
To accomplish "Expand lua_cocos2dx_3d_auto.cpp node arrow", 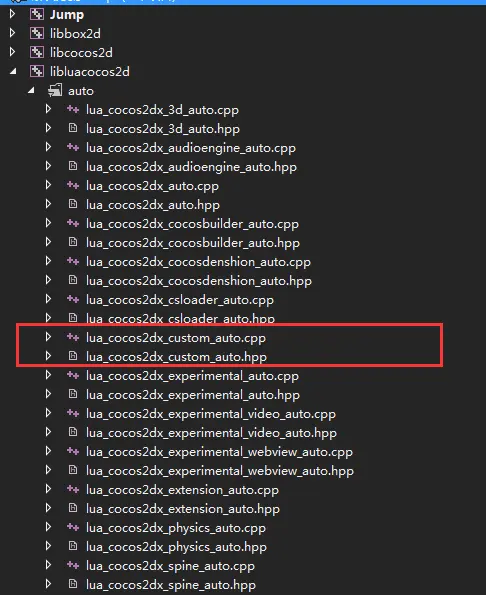I will (x=48, y=109).
